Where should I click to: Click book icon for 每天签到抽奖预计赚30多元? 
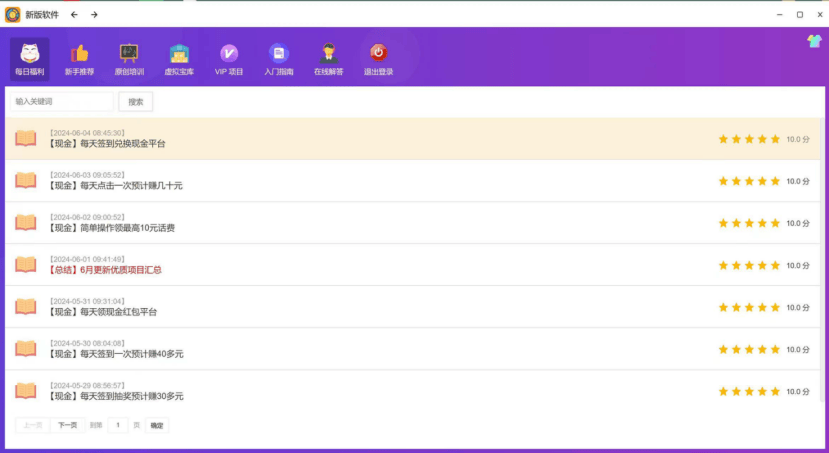(x=25, y=391)
